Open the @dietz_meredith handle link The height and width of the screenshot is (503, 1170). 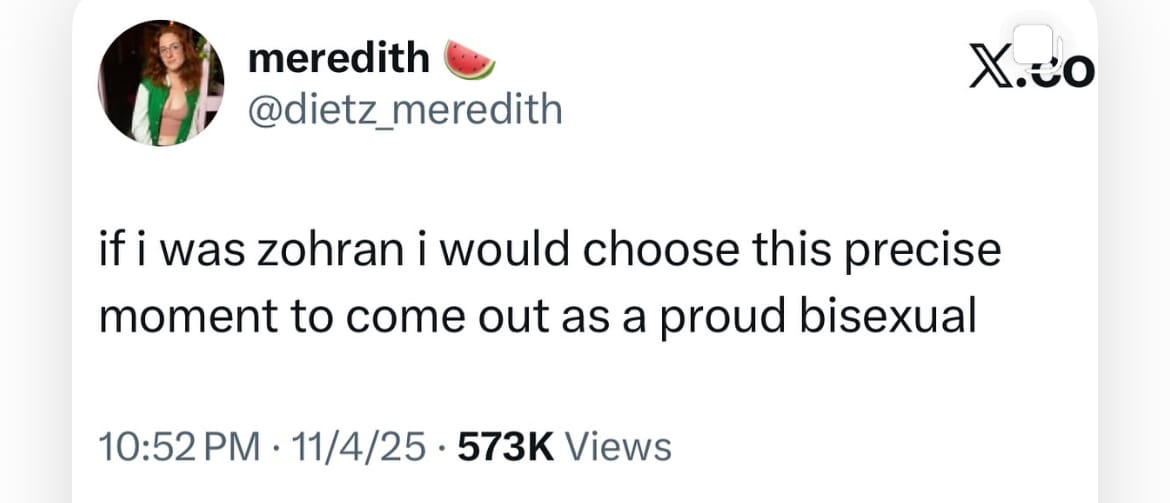click(x=405, y=108)
